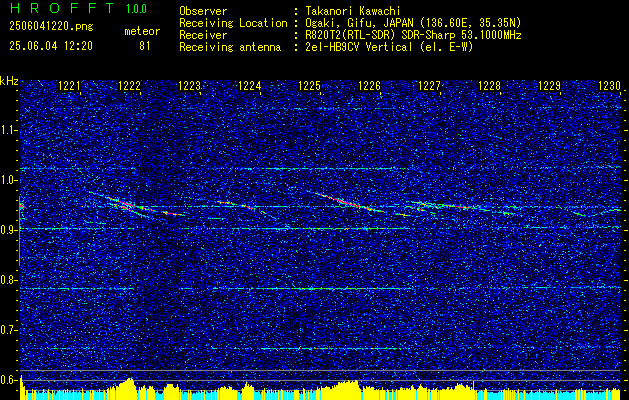Screen dimensions: 629x400
Task: Click time marker 1225
Action: click(310, 85)
